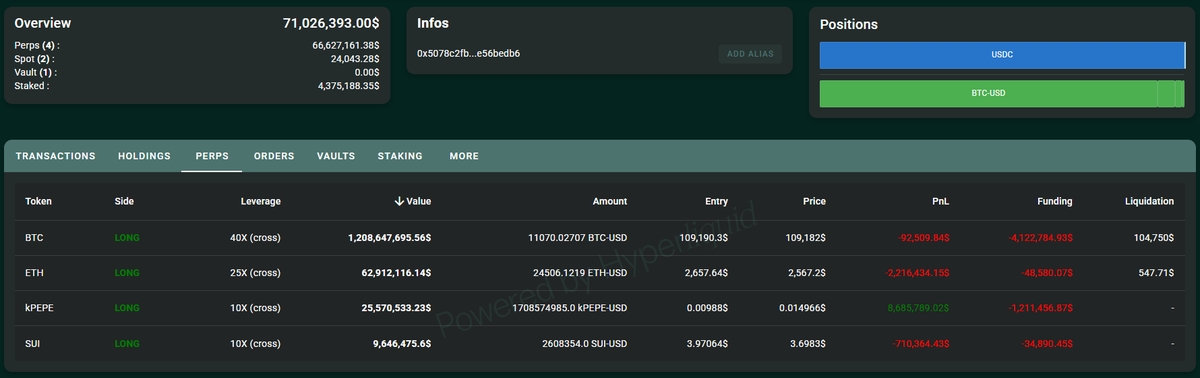The width and height of the screenshot is (1200, 378).
Task: Open the TRANSACTIONS tab
Action: tap(56, 156)
